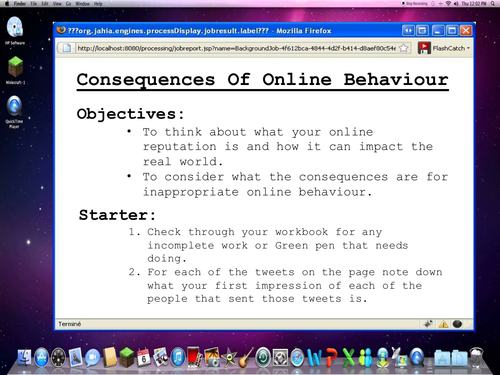The width and height of the screenshot is (500, 375).
Task: Open Photo Booth from the dock
Action: click(x=195, y=358)
